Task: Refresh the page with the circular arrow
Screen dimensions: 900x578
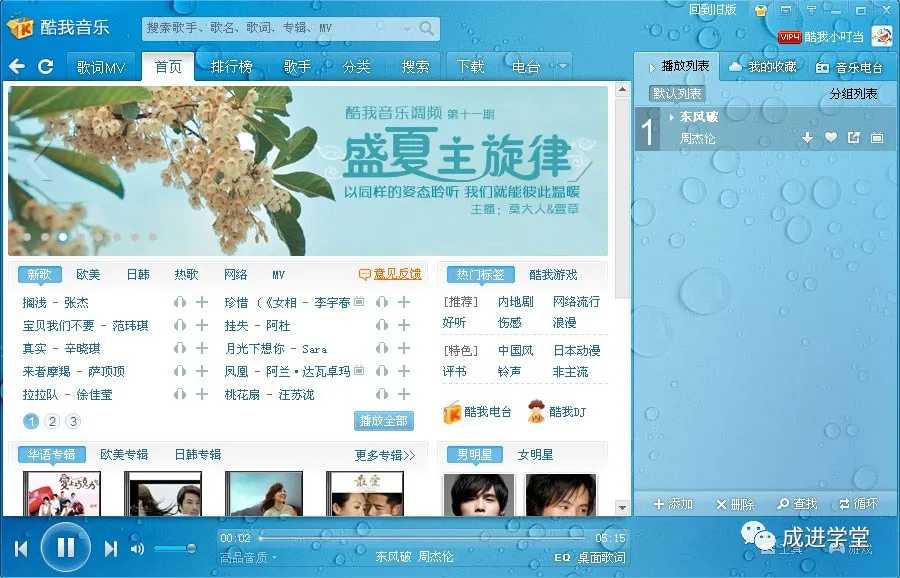Action: tap(45, 67)
